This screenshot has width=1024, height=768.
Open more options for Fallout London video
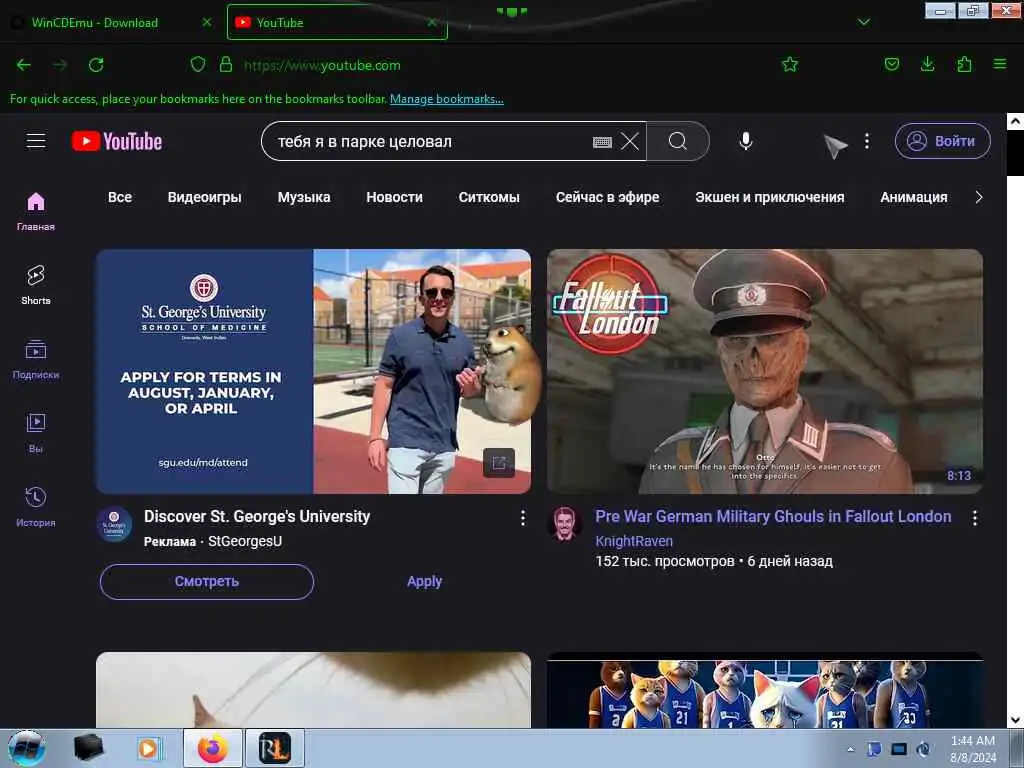974,518
